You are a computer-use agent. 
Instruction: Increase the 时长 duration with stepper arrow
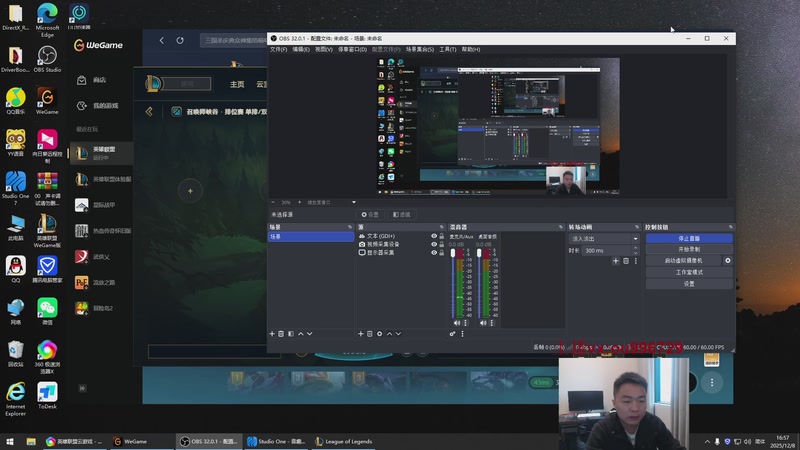coord(636,248)
